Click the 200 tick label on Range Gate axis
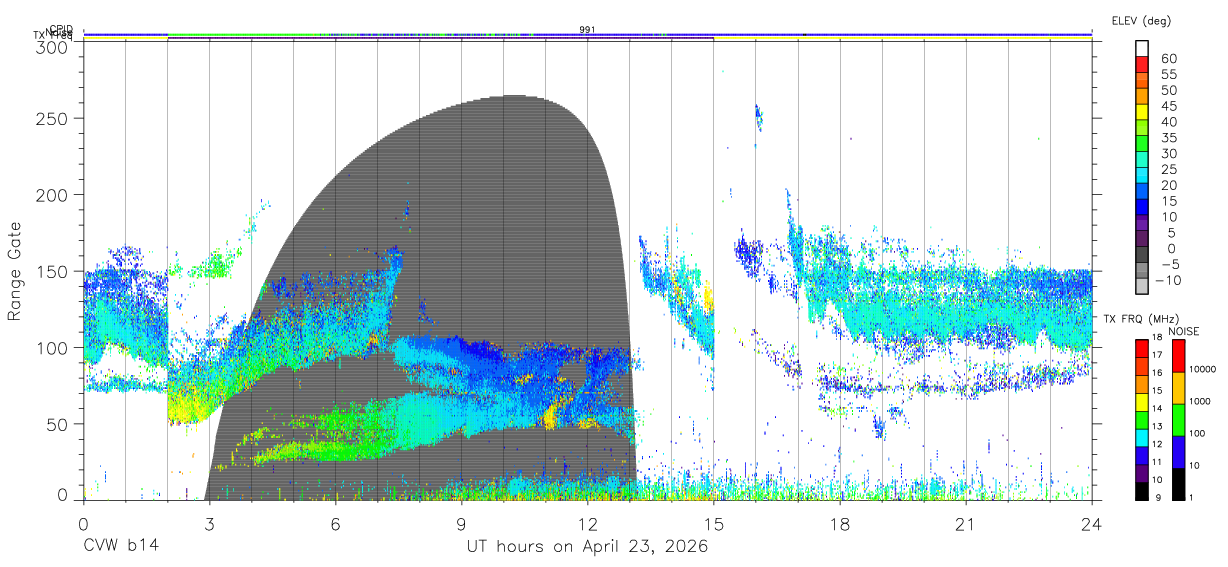Screen dimensions: 1228x567 coord(54,194)
